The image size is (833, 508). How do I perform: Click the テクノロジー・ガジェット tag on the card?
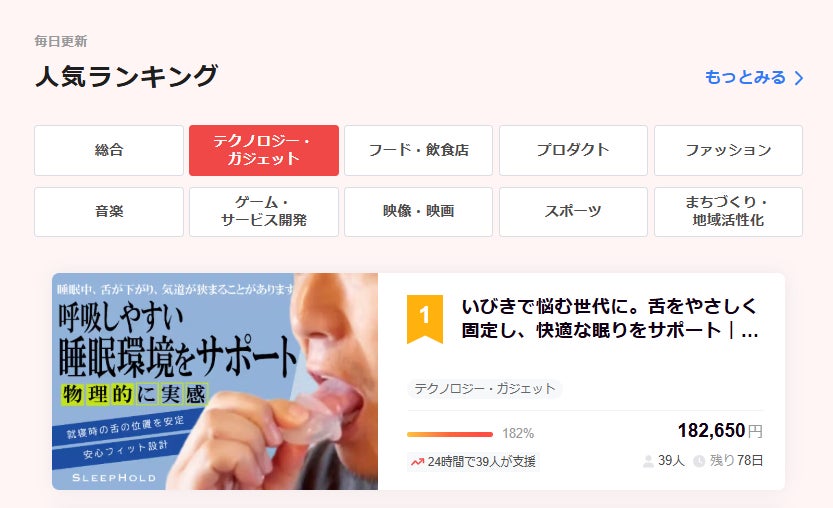[x=484, y=388]
